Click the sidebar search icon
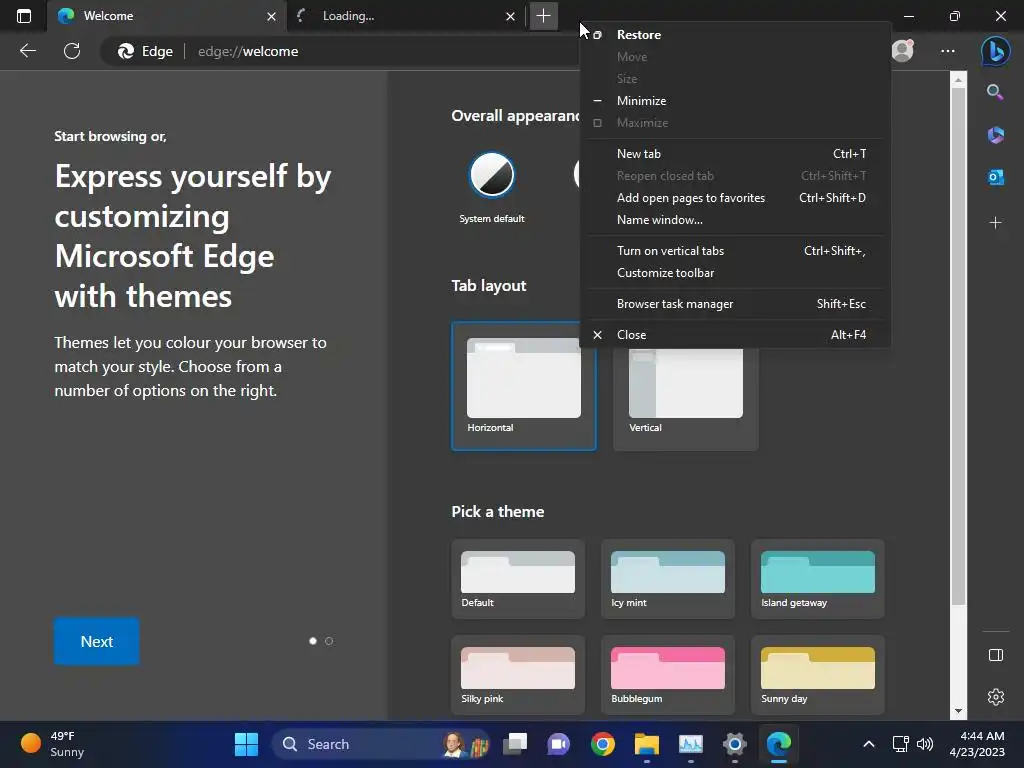 (995, 92)
